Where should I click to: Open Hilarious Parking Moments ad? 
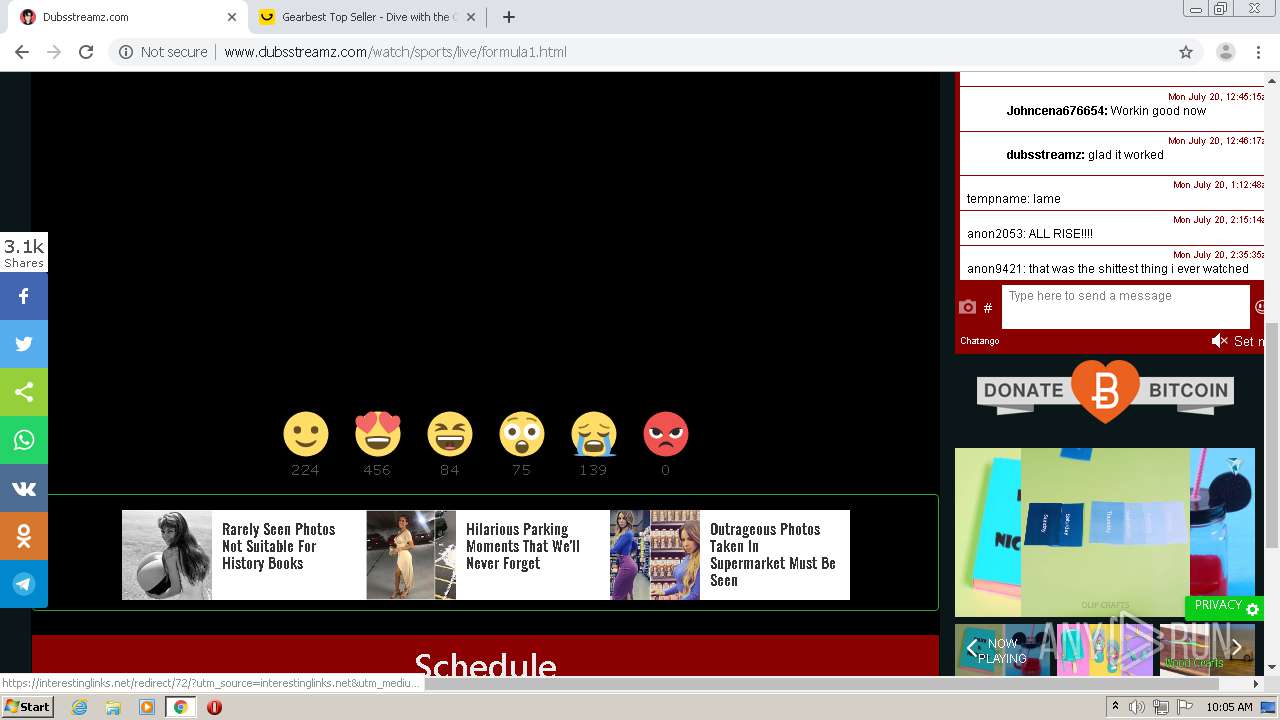(486, 555)
